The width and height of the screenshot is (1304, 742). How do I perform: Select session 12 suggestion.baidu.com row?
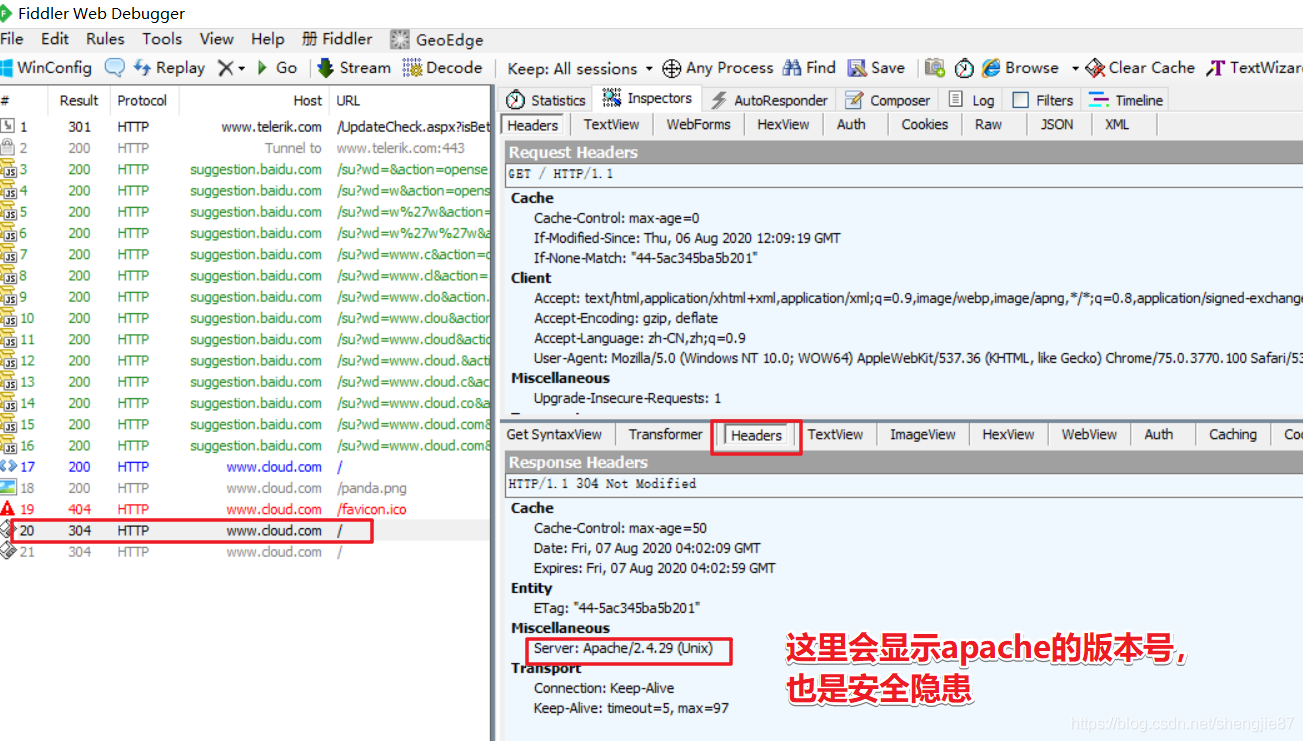click(245, 361)
